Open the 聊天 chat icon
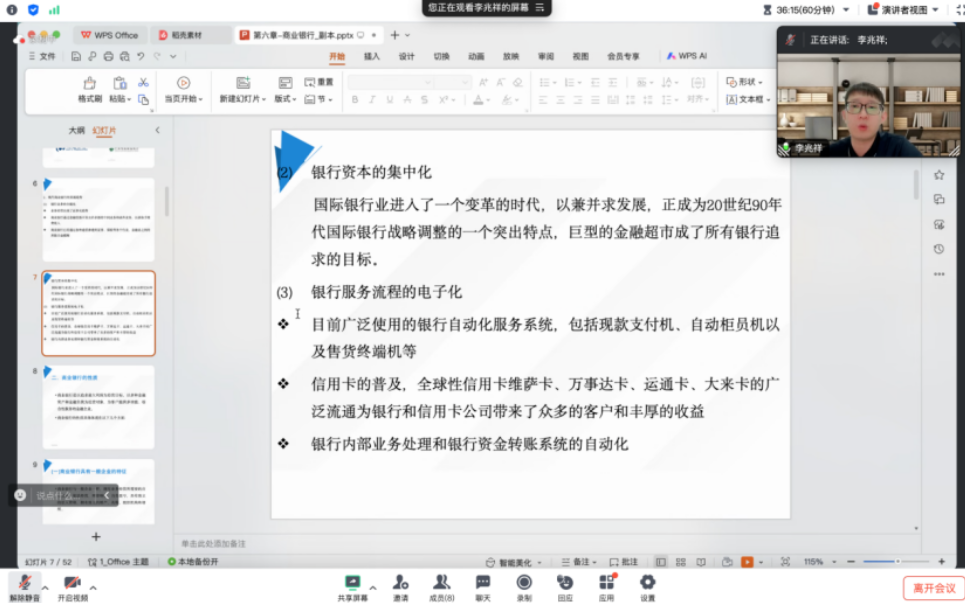This screenshot has height=603, width=965. coord(483,583)
